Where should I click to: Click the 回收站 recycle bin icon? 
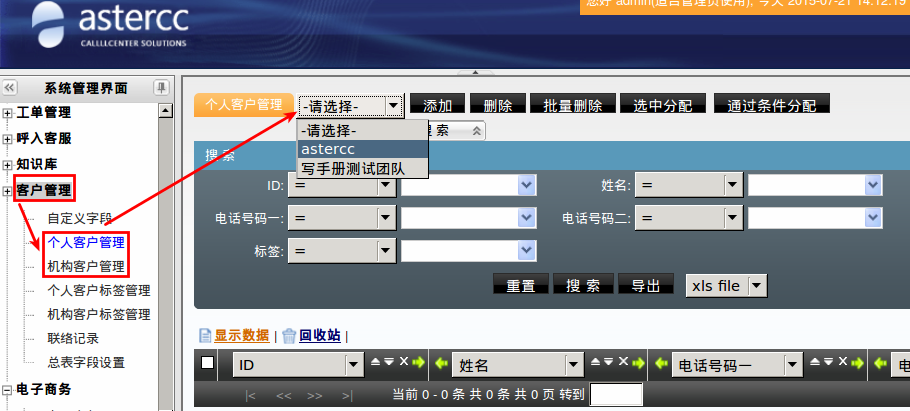click(289, 336)
